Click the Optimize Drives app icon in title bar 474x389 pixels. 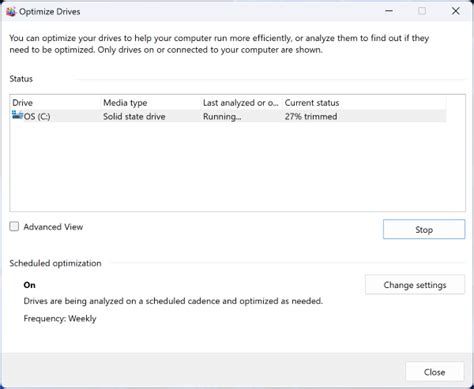tap(11, 12)
